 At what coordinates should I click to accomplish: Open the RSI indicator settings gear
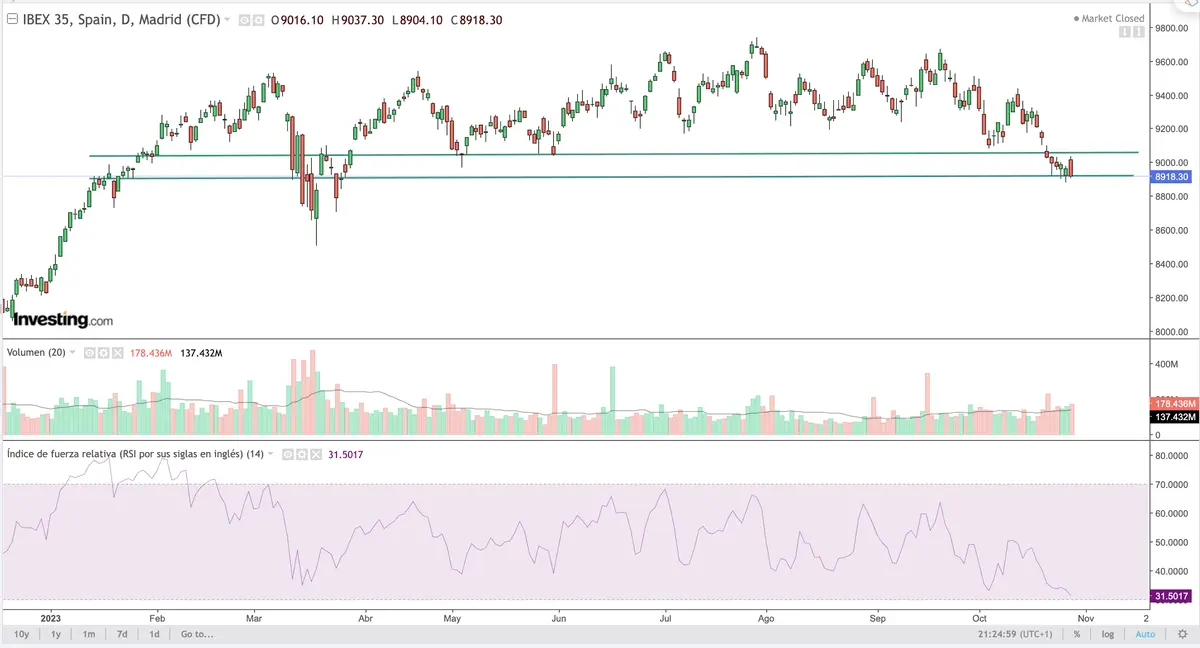tap(301, 455)
